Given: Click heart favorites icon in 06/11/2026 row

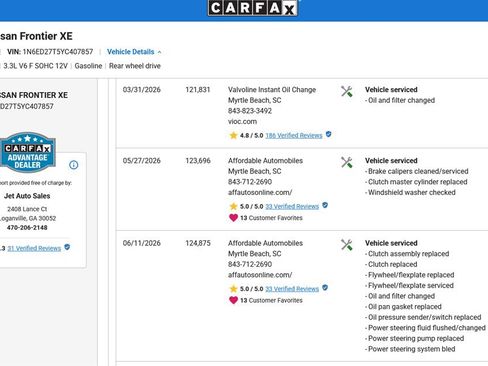Looking at the screenshot, I should 233,300.
